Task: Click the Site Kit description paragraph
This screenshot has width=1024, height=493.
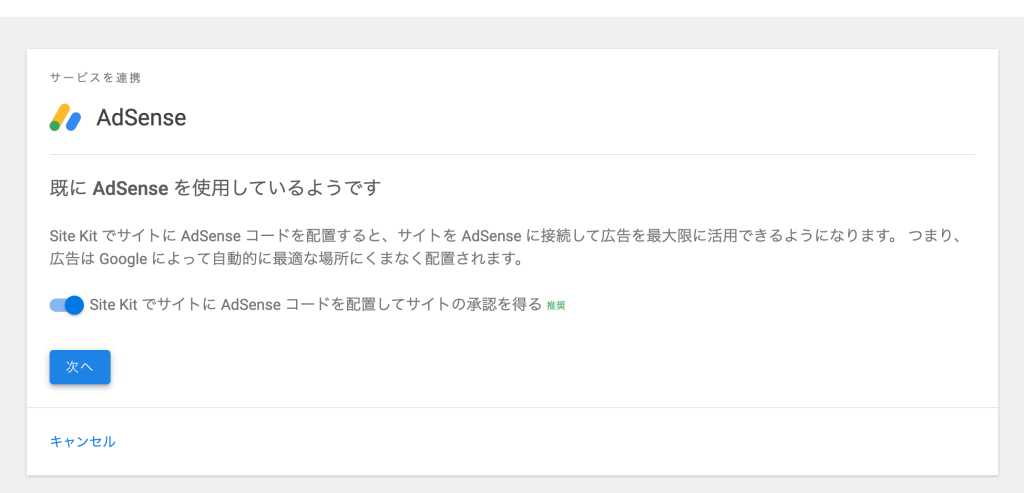Action: pos(507,247)
